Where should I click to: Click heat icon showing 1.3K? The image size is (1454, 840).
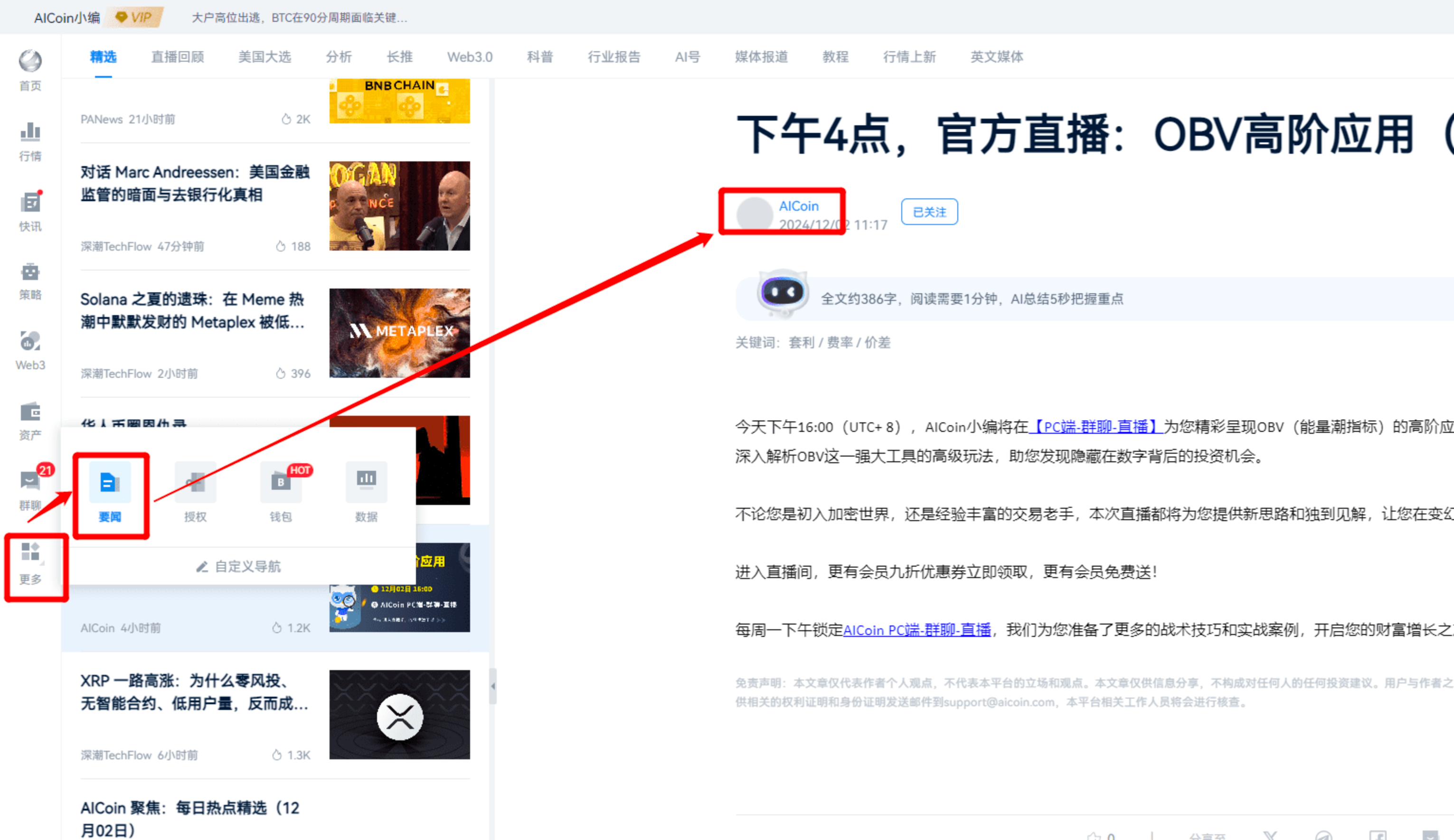click(277, 755)
